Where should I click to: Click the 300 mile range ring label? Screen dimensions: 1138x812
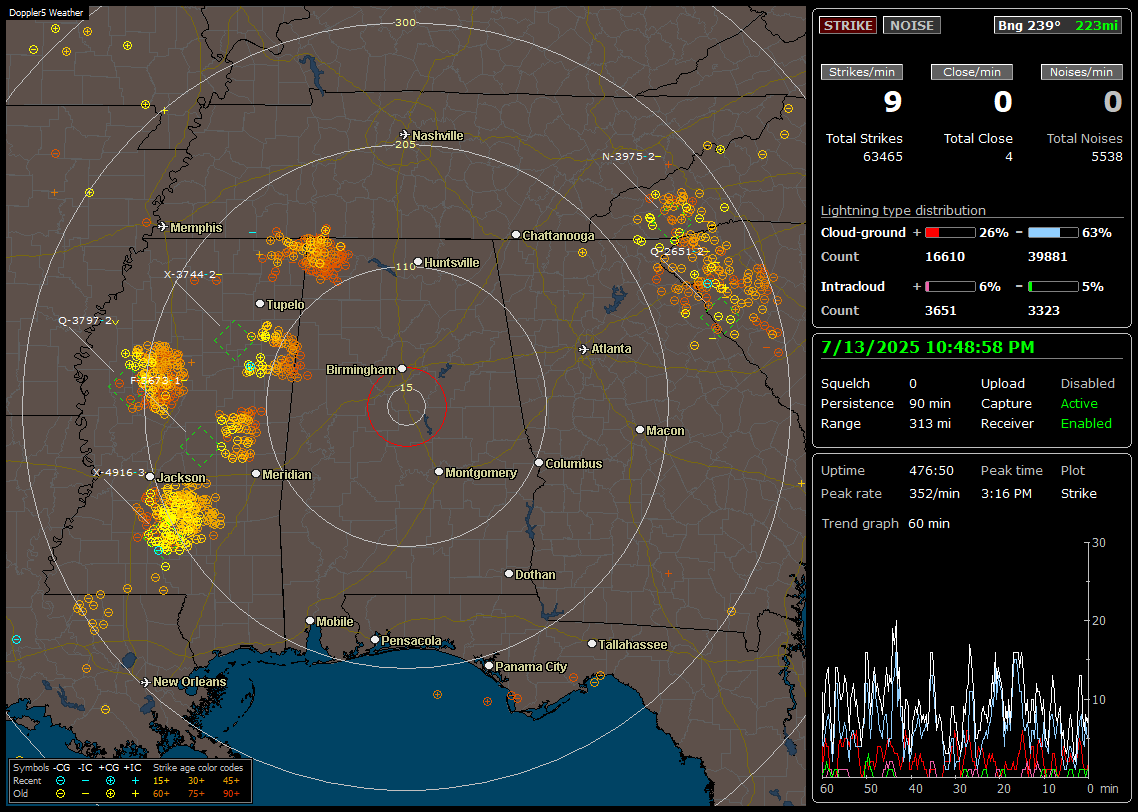point(405,22)
